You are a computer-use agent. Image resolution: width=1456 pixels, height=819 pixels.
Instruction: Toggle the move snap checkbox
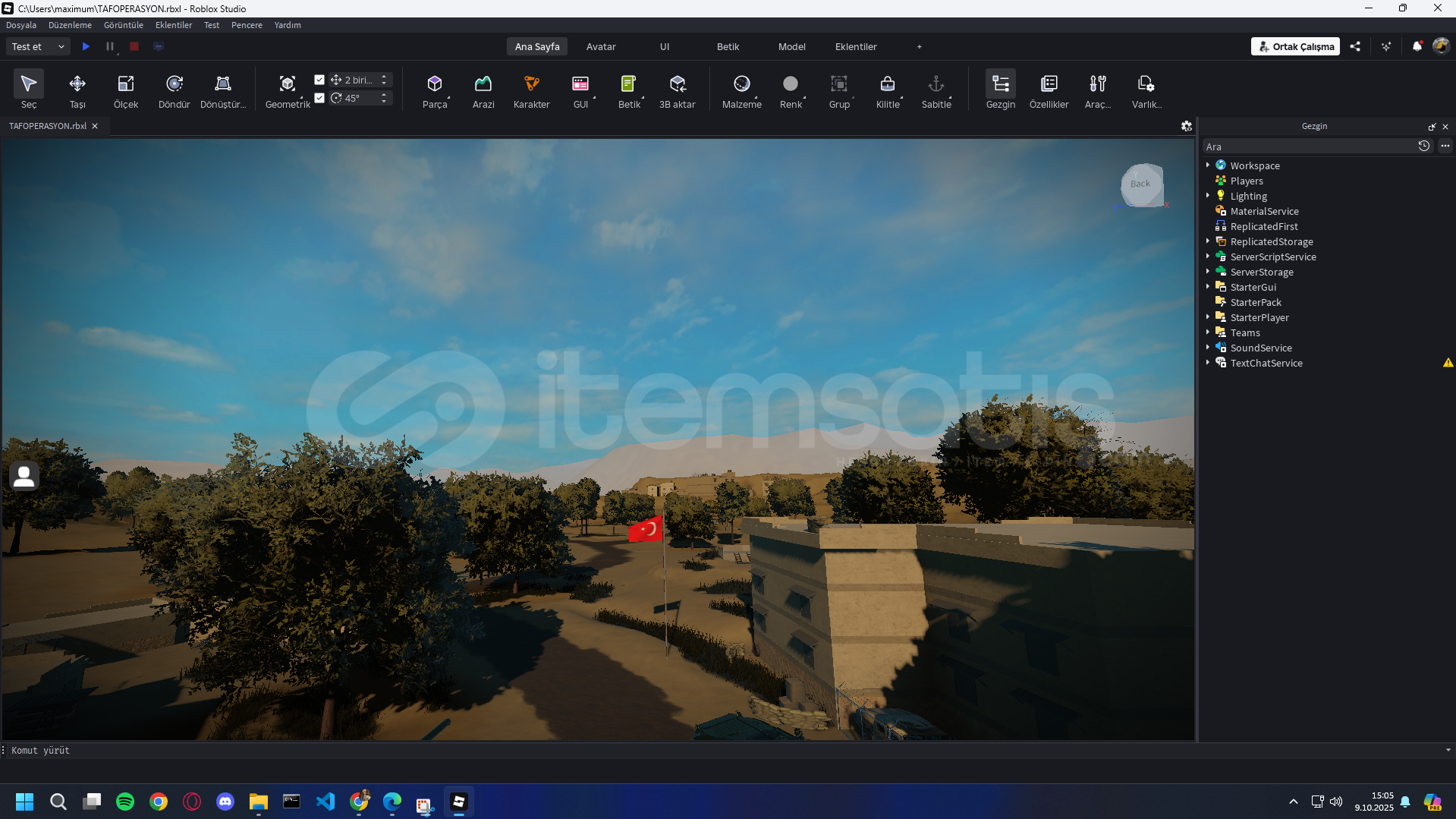[x=319, y=80]
